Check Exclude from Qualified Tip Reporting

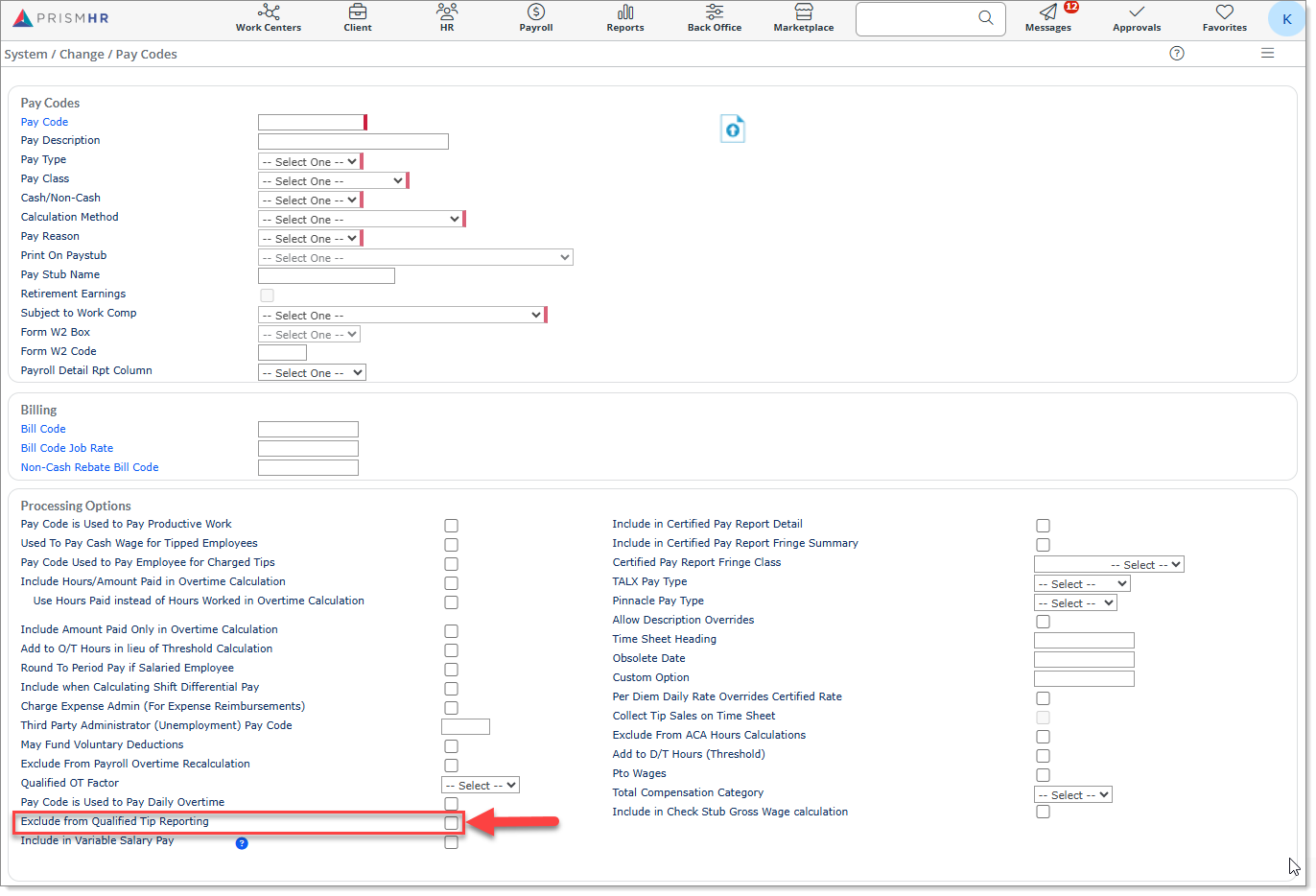pyautogui.click(x=451, y=823)
